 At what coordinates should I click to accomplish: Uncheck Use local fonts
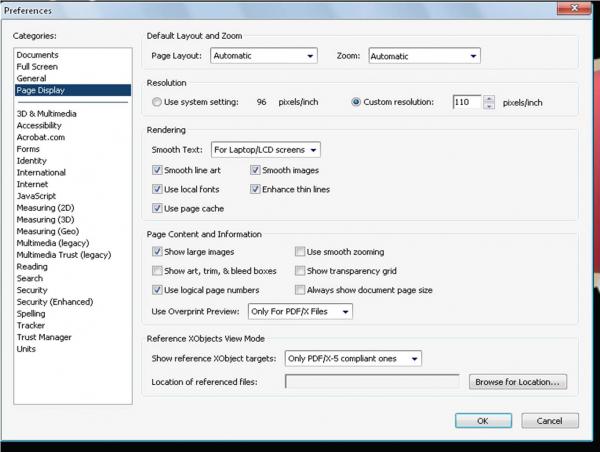(x=157, y=189)
